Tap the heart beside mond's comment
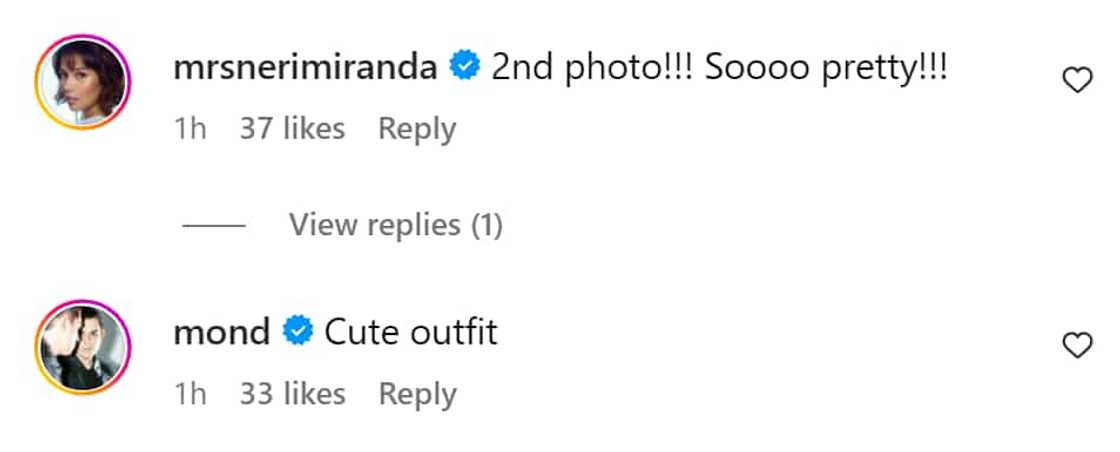The width and height of the screenshot is (1120, 452). [1076, 346]
